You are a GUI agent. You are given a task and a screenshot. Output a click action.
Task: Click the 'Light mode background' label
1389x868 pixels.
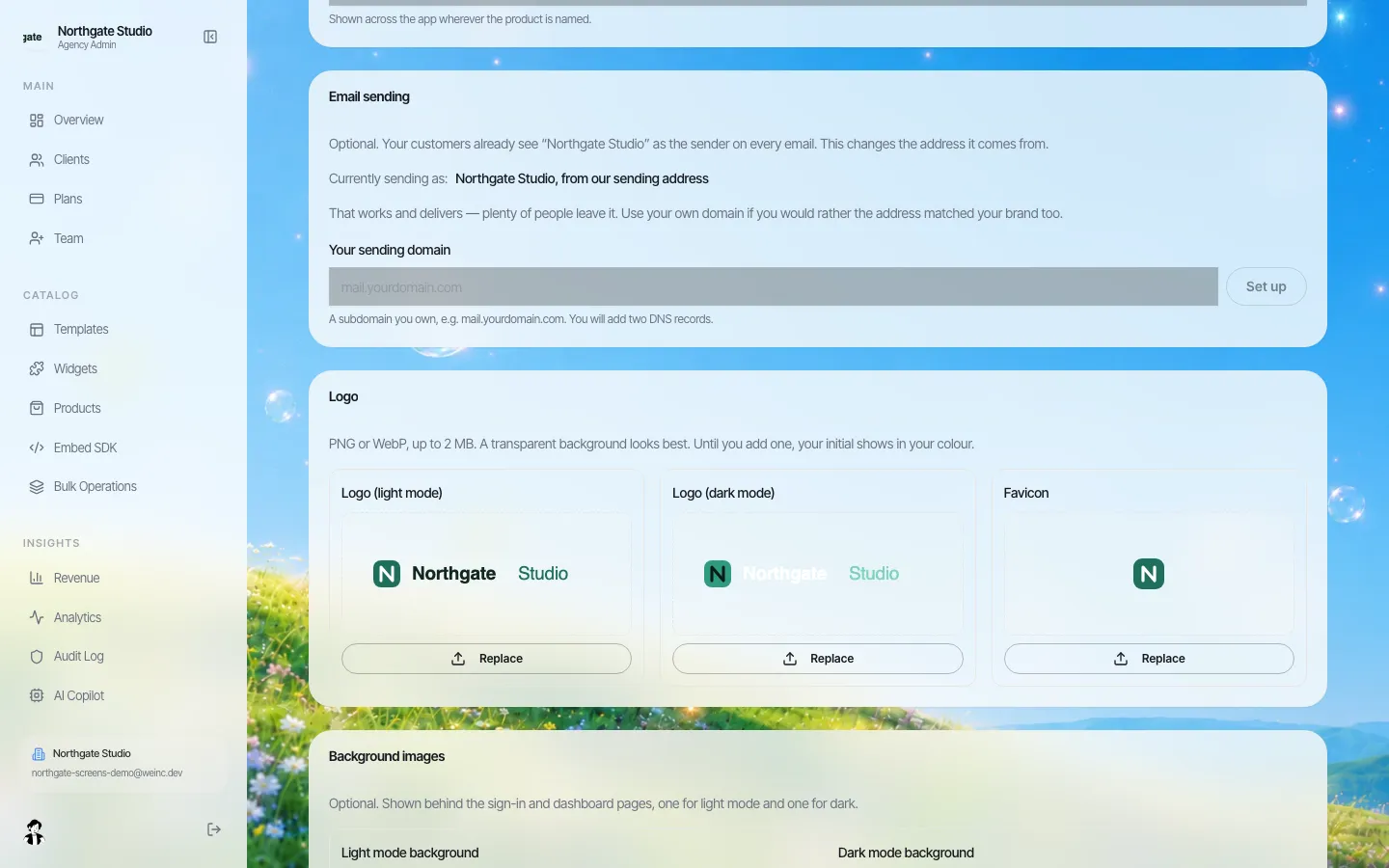(410, 853)
